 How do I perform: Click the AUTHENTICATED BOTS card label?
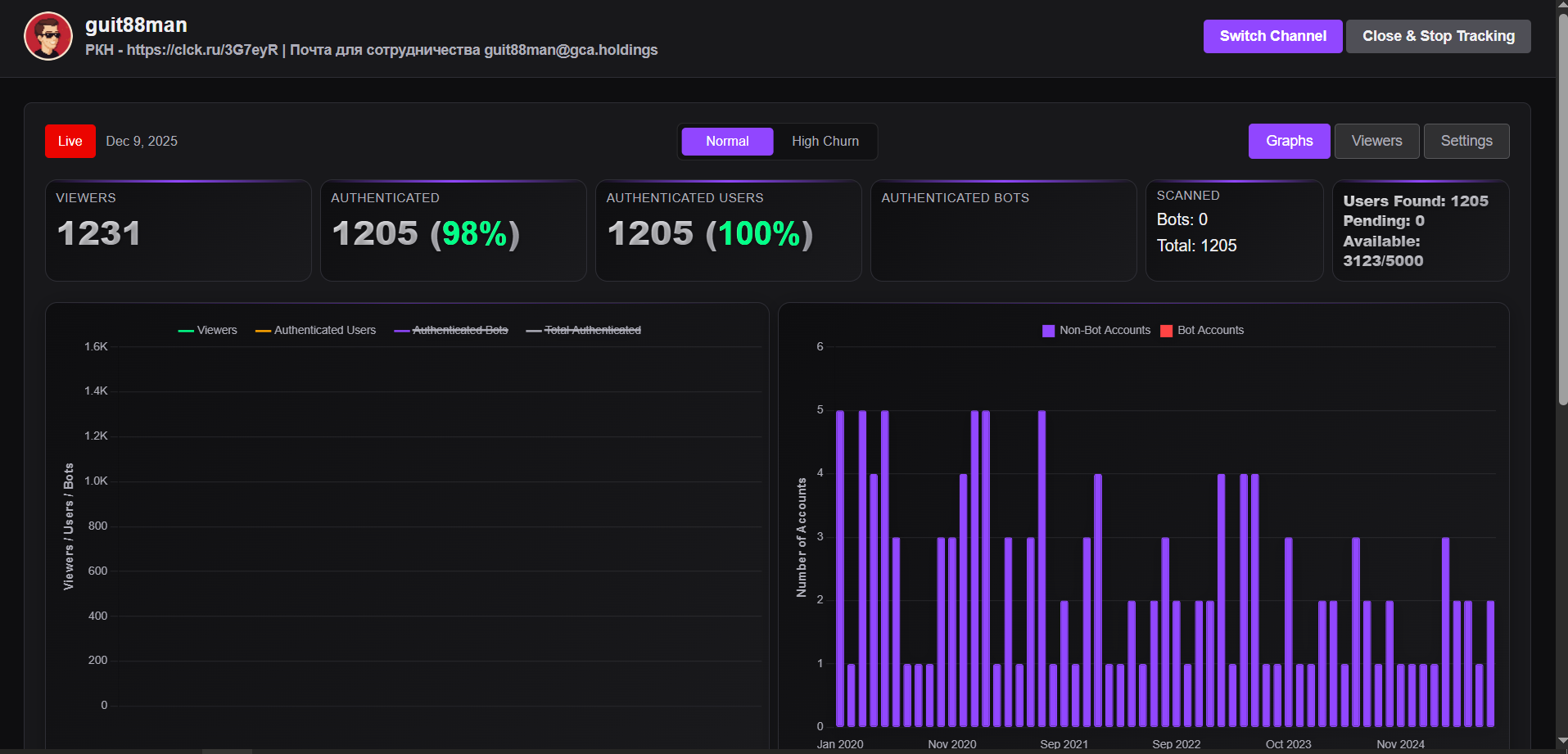coord(956,198)
